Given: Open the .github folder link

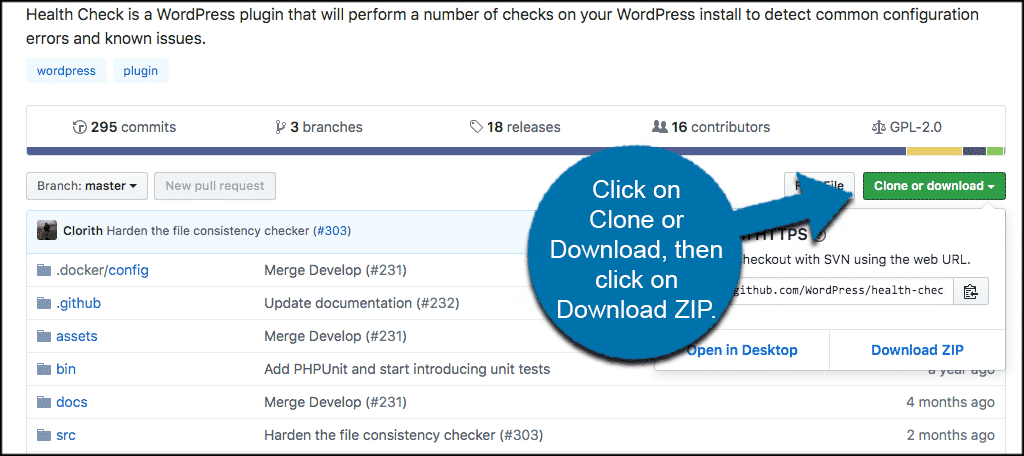Looking at the screenshot, I should [78, 303].
